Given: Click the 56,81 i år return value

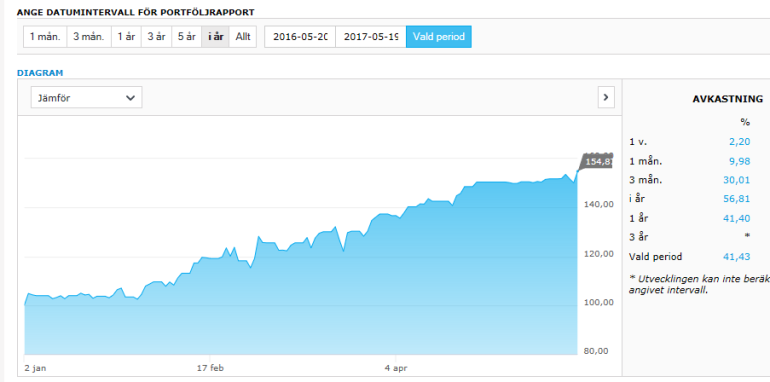Looking at the screenshot, I should 737,198.
